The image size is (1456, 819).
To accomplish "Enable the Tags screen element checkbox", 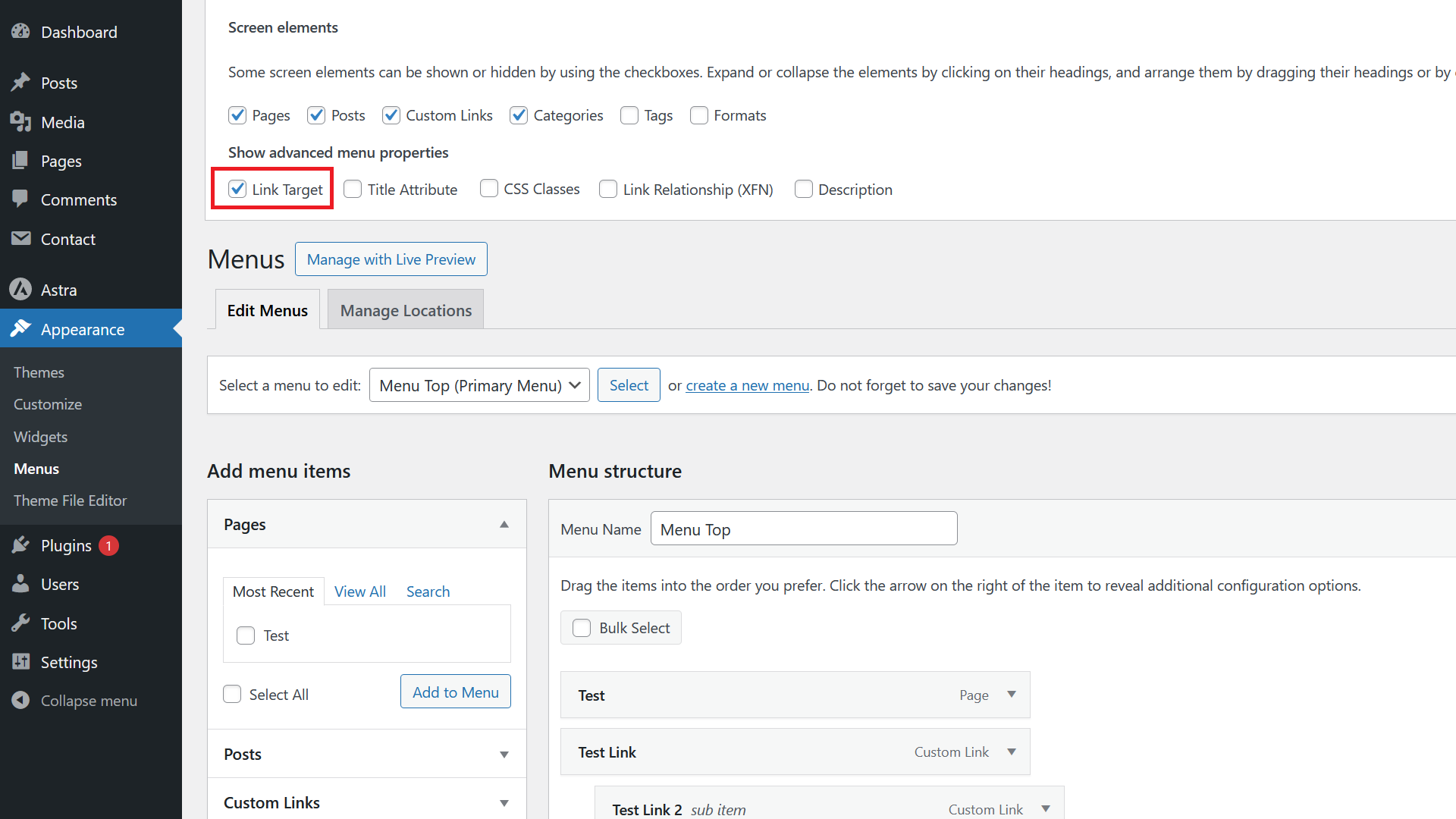I will click(x=629, y=115).
